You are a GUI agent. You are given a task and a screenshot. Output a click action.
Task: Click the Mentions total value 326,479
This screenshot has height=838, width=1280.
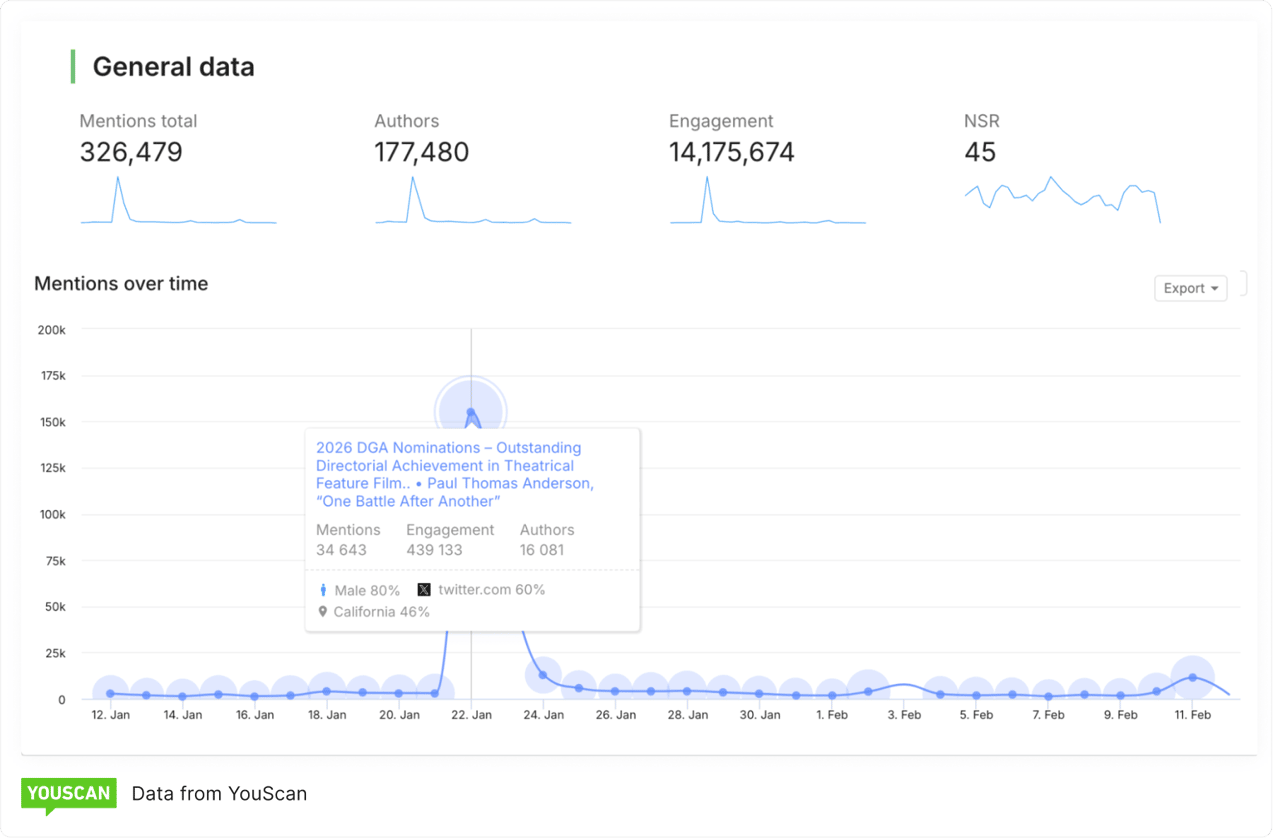tap(131, 152)
